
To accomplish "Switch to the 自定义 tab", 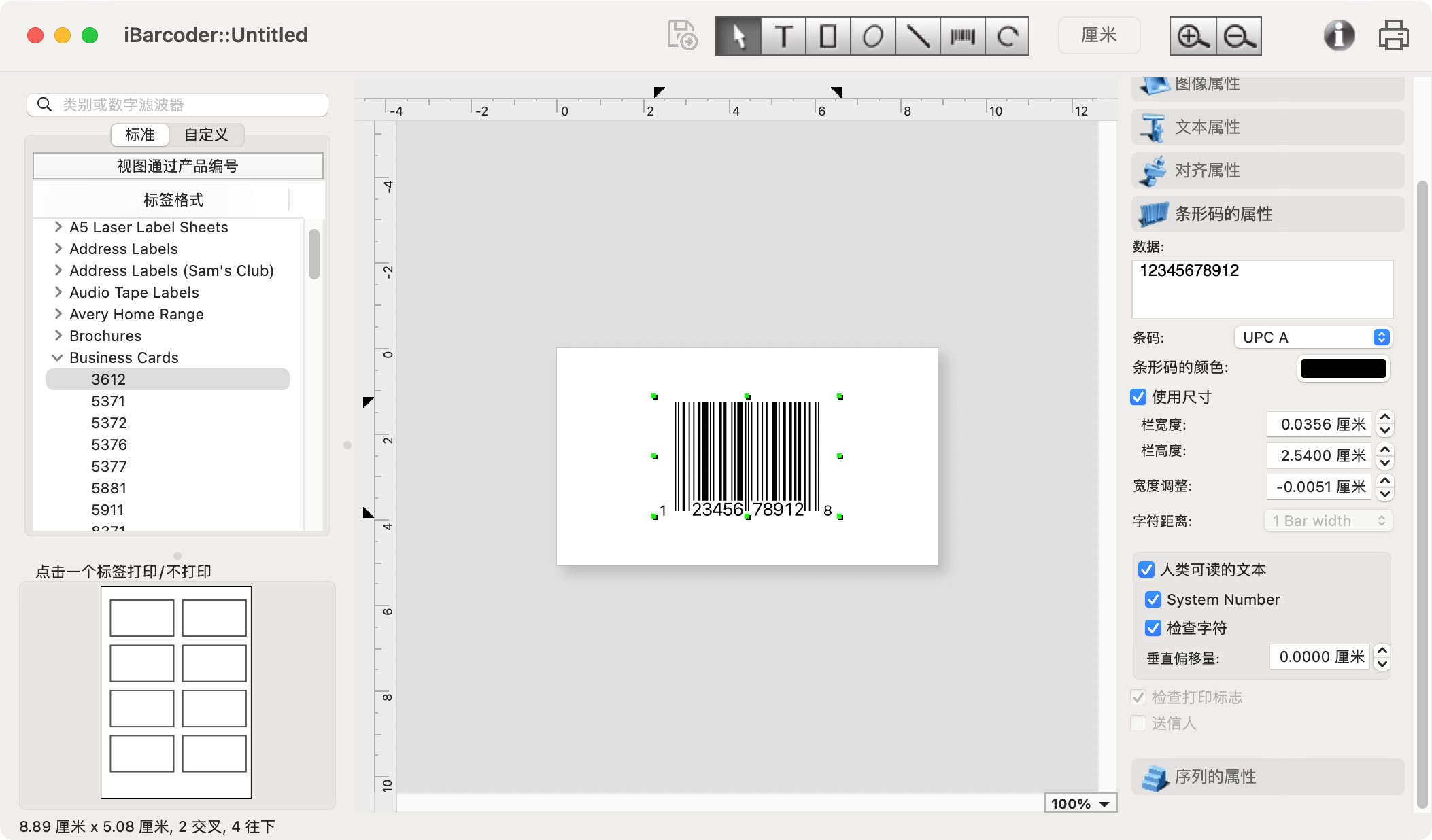I will tap(206, 135).
